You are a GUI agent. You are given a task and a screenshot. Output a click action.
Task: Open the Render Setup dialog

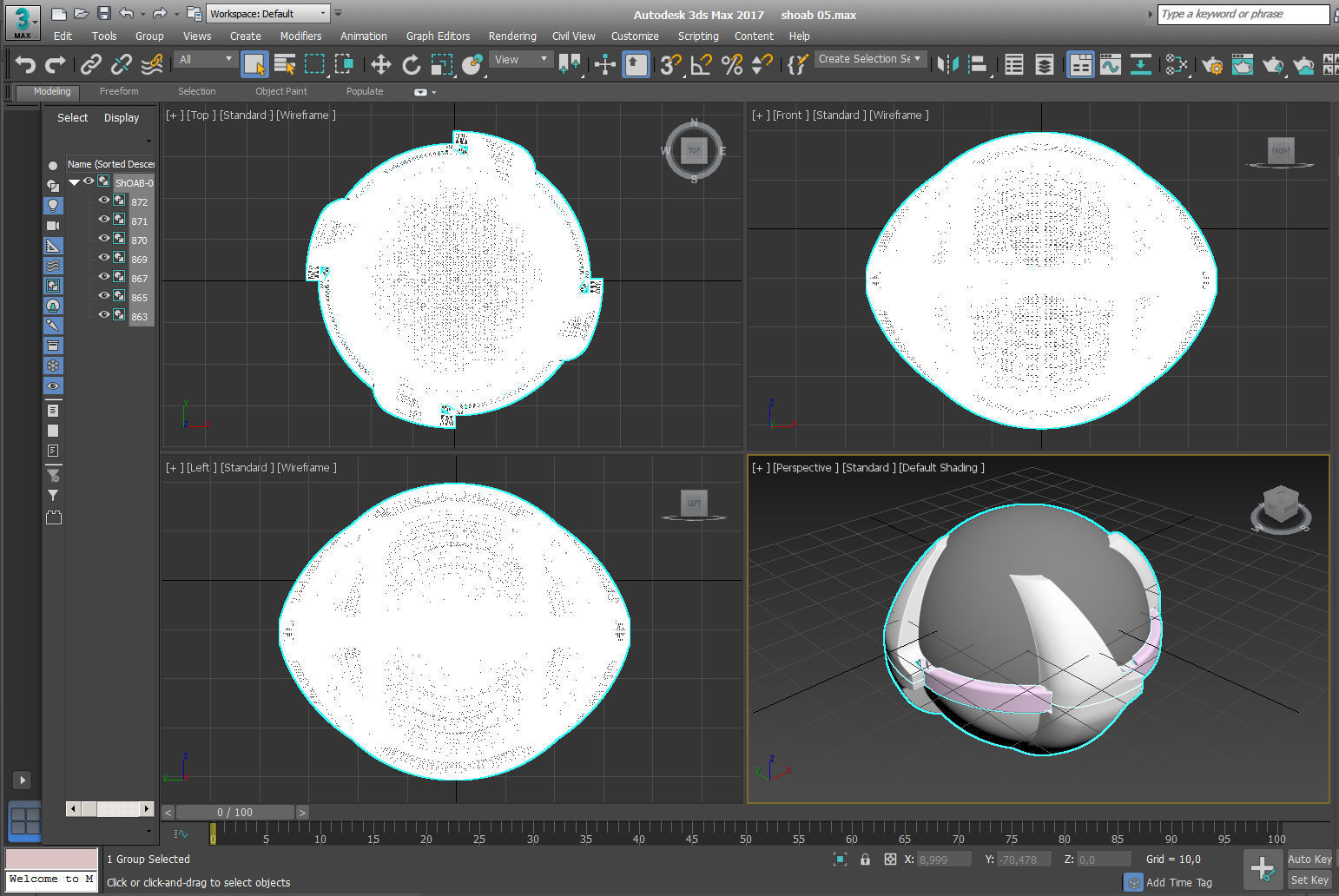click(1212, 64)
